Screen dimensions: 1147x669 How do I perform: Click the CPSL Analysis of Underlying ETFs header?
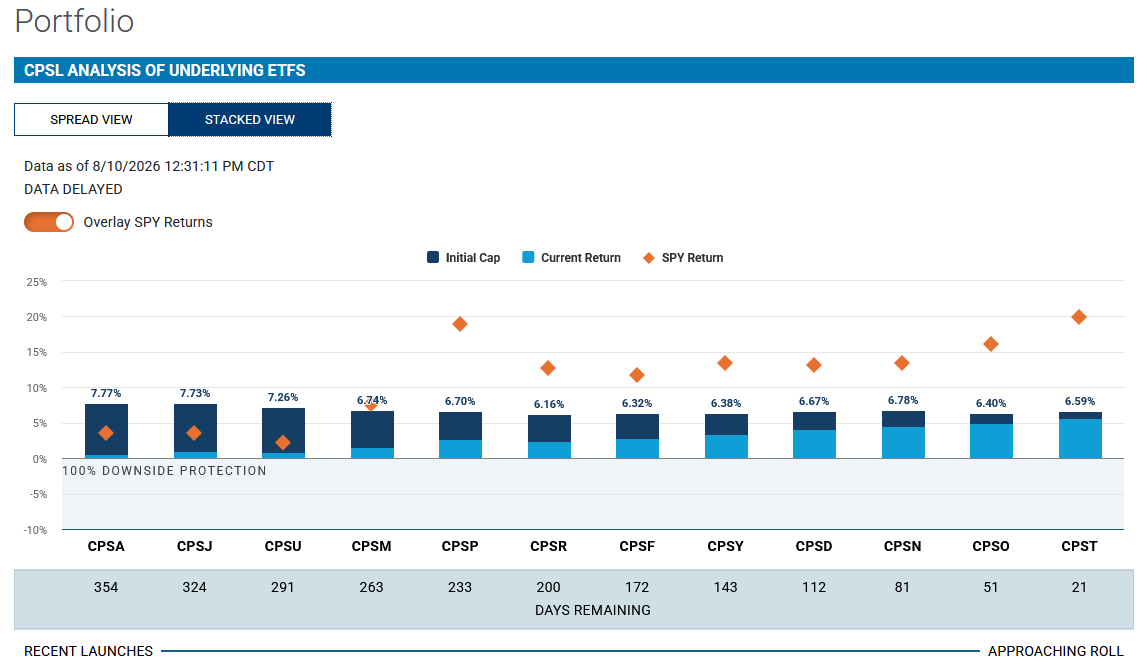coord(165,70)
